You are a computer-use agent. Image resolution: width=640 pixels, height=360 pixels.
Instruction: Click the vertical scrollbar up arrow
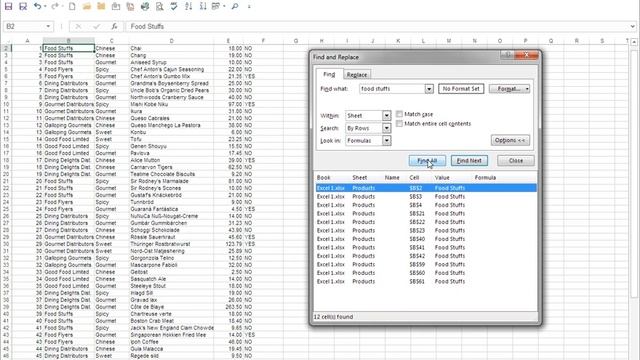(634, 42)
